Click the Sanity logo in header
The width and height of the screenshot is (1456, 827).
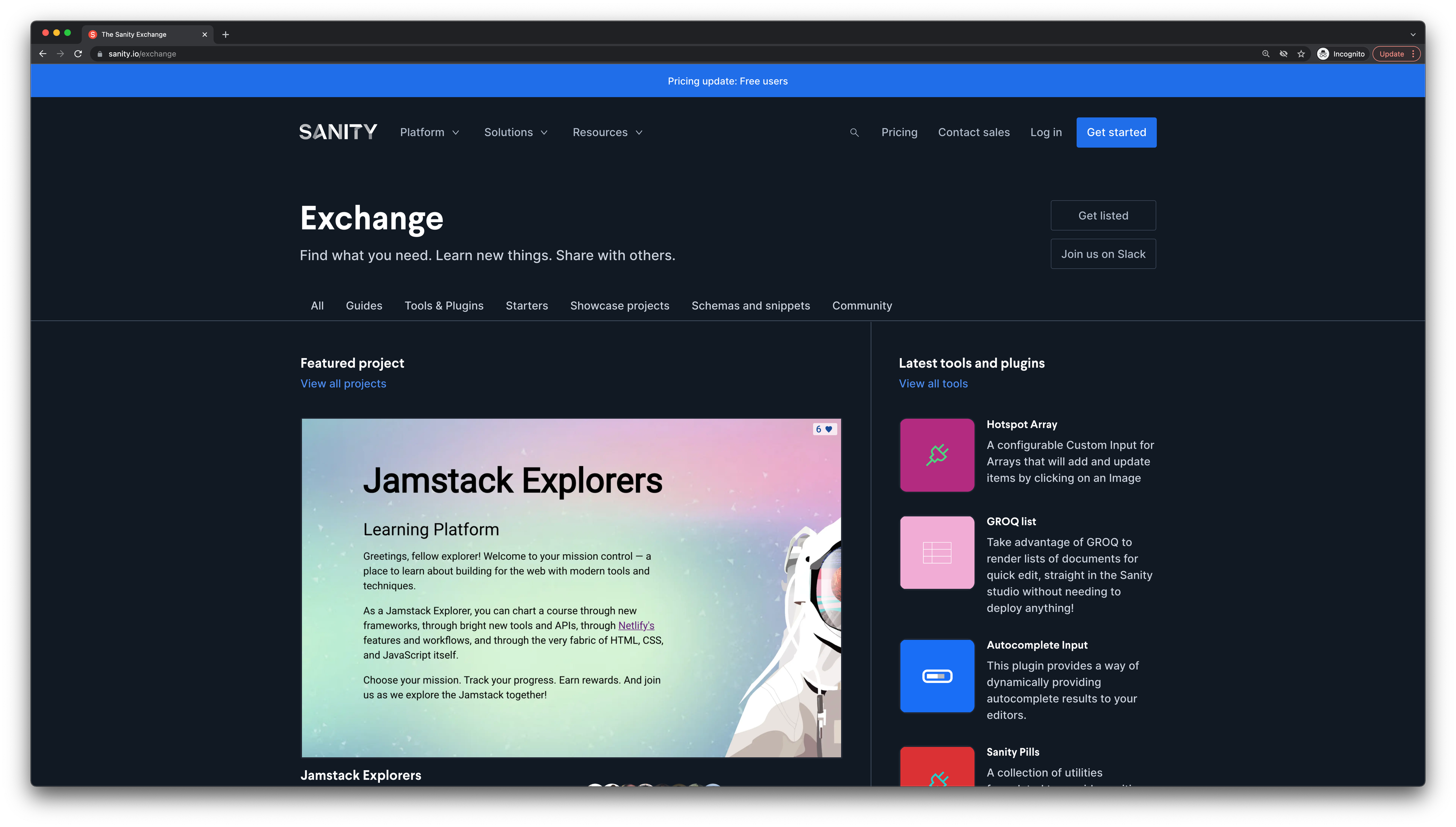[338, 132]
